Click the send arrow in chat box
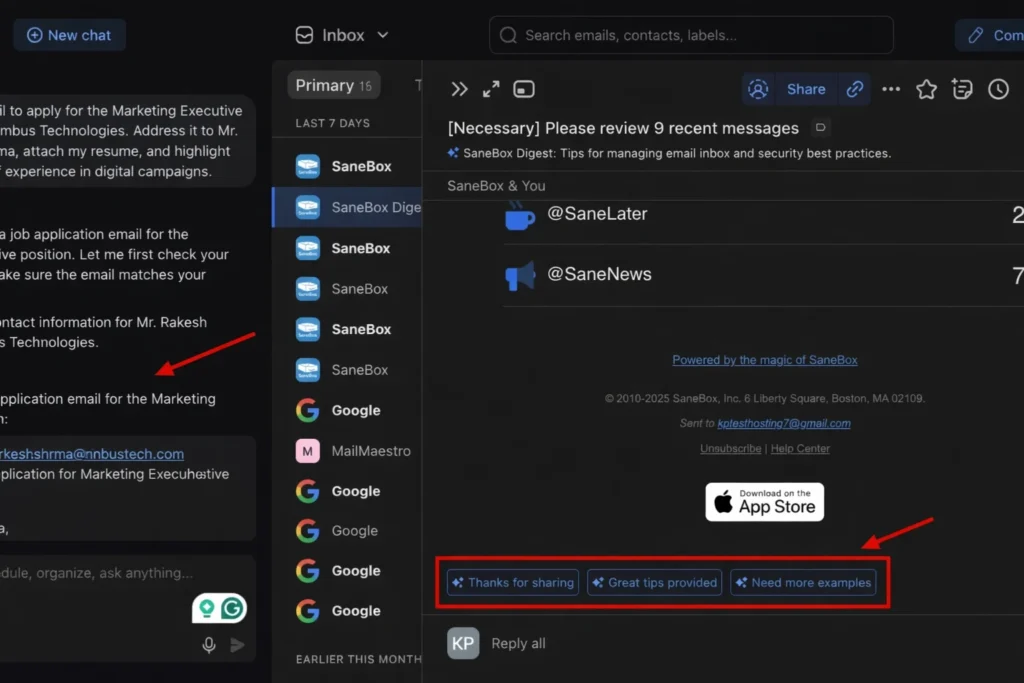 coord(237,645)
